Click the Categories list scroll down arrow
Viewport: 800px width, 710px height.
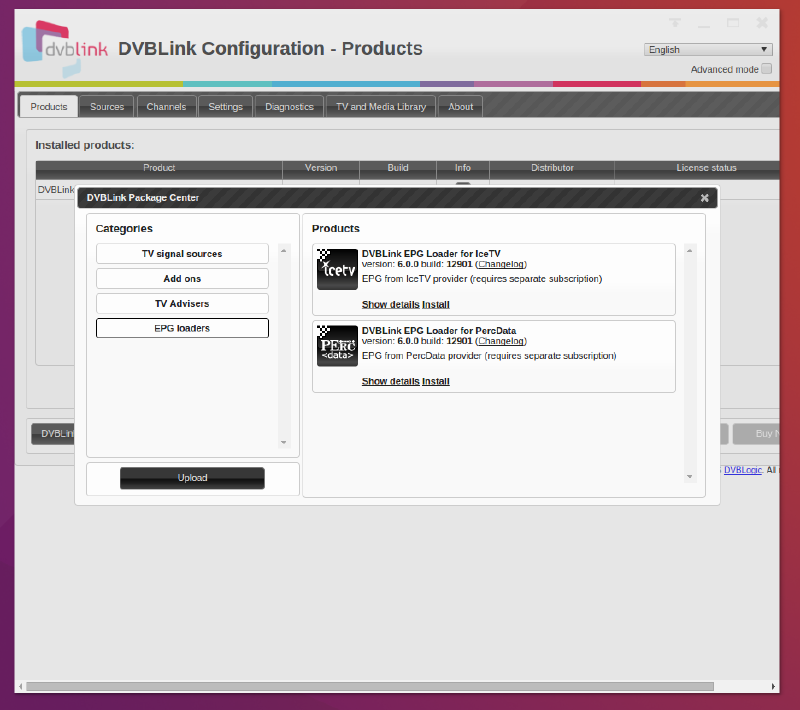(x=284, y=442)
